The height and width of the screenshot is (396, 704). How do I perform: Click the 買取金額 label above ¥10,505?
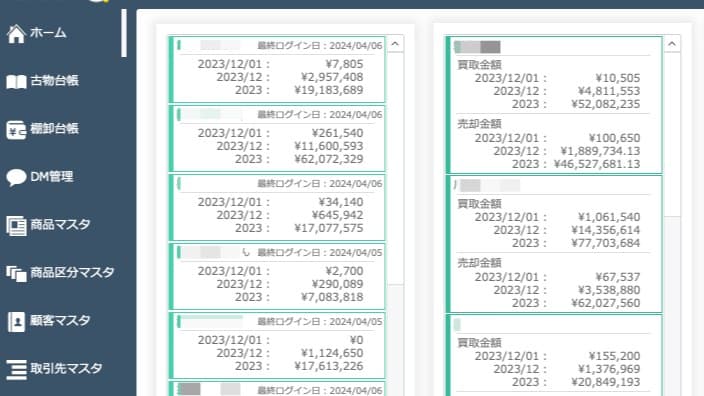point(479,65)
